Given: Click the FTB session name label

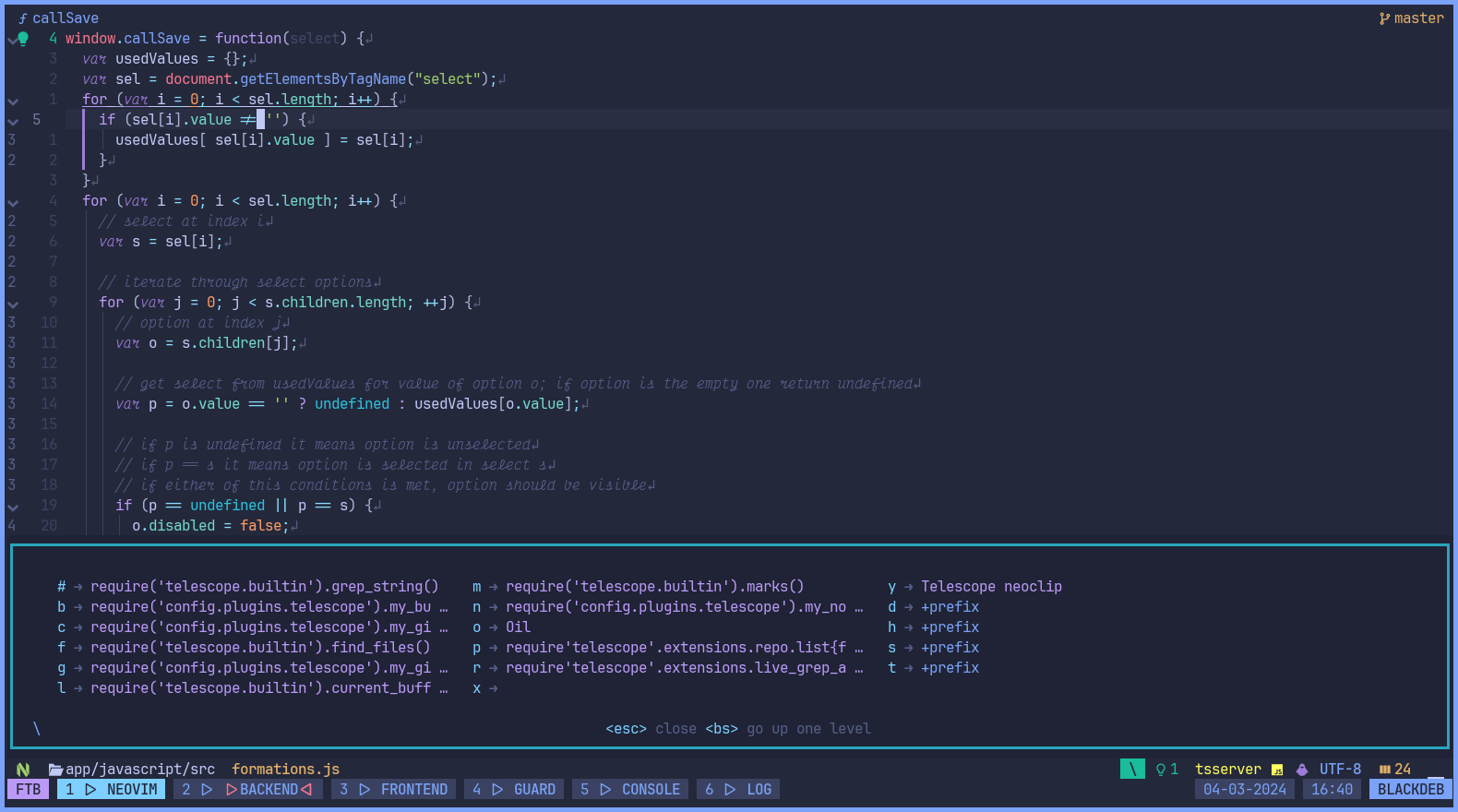Looking at the screenshot, I should click(29, 790).
